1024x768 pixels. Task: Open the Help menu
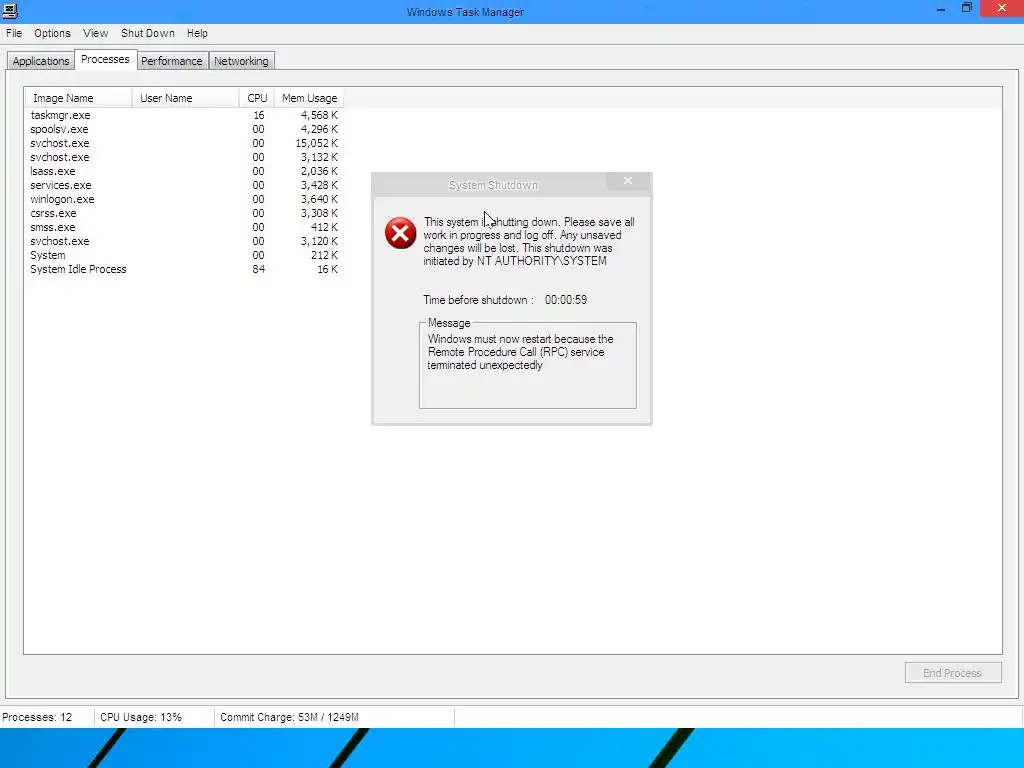point(197,33)
